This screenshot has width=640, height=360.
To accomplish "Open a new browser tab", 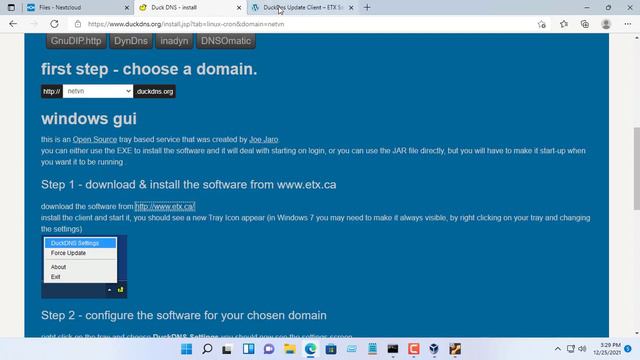I will 367,7.
